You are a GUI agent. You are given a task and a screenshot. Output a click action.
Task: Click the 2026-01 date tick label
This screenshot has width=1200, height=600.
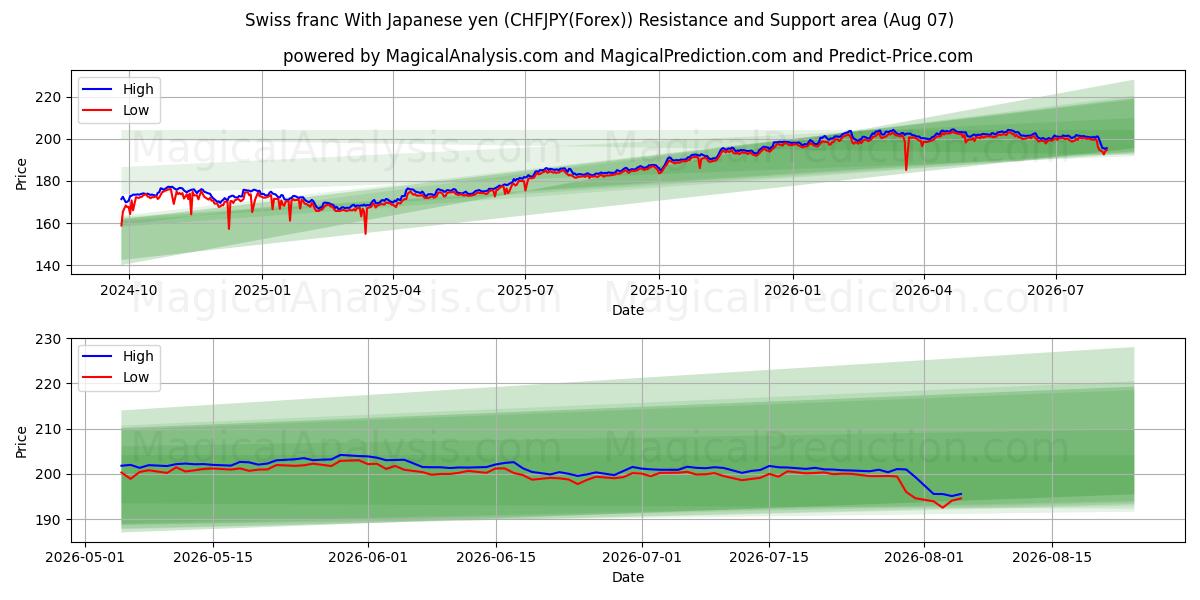(793, 291)
